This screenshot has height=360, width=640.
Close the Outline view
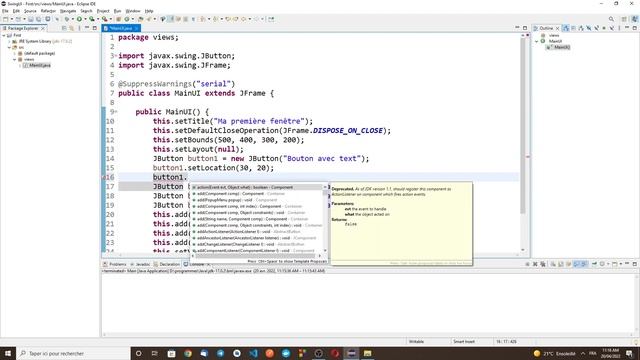coord(558,28)
